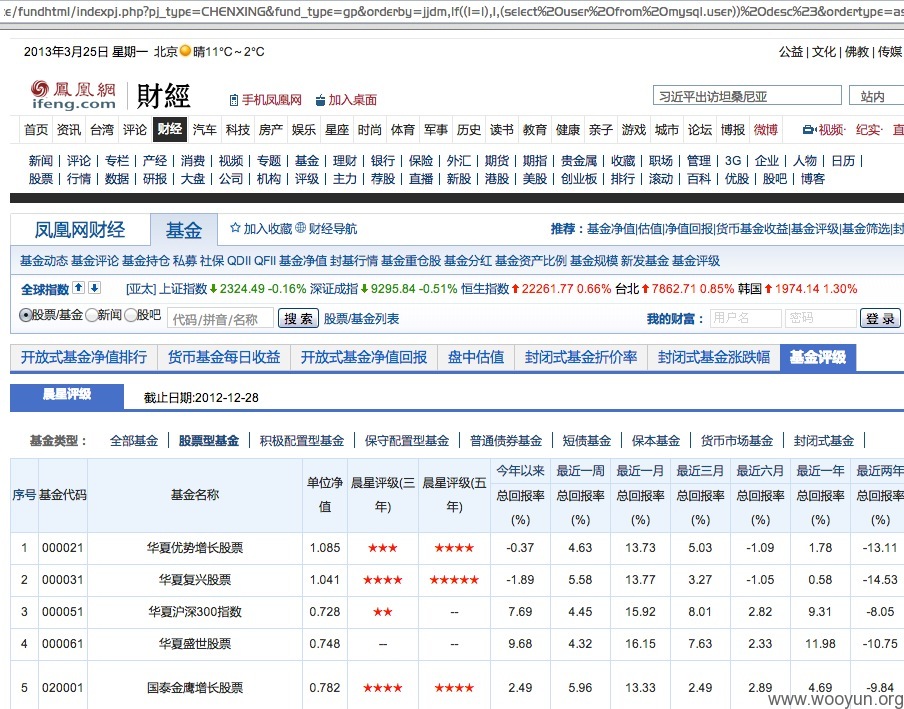Focus the 密码 input field
The height and width of the screenshot is (709, 904).
820,318
